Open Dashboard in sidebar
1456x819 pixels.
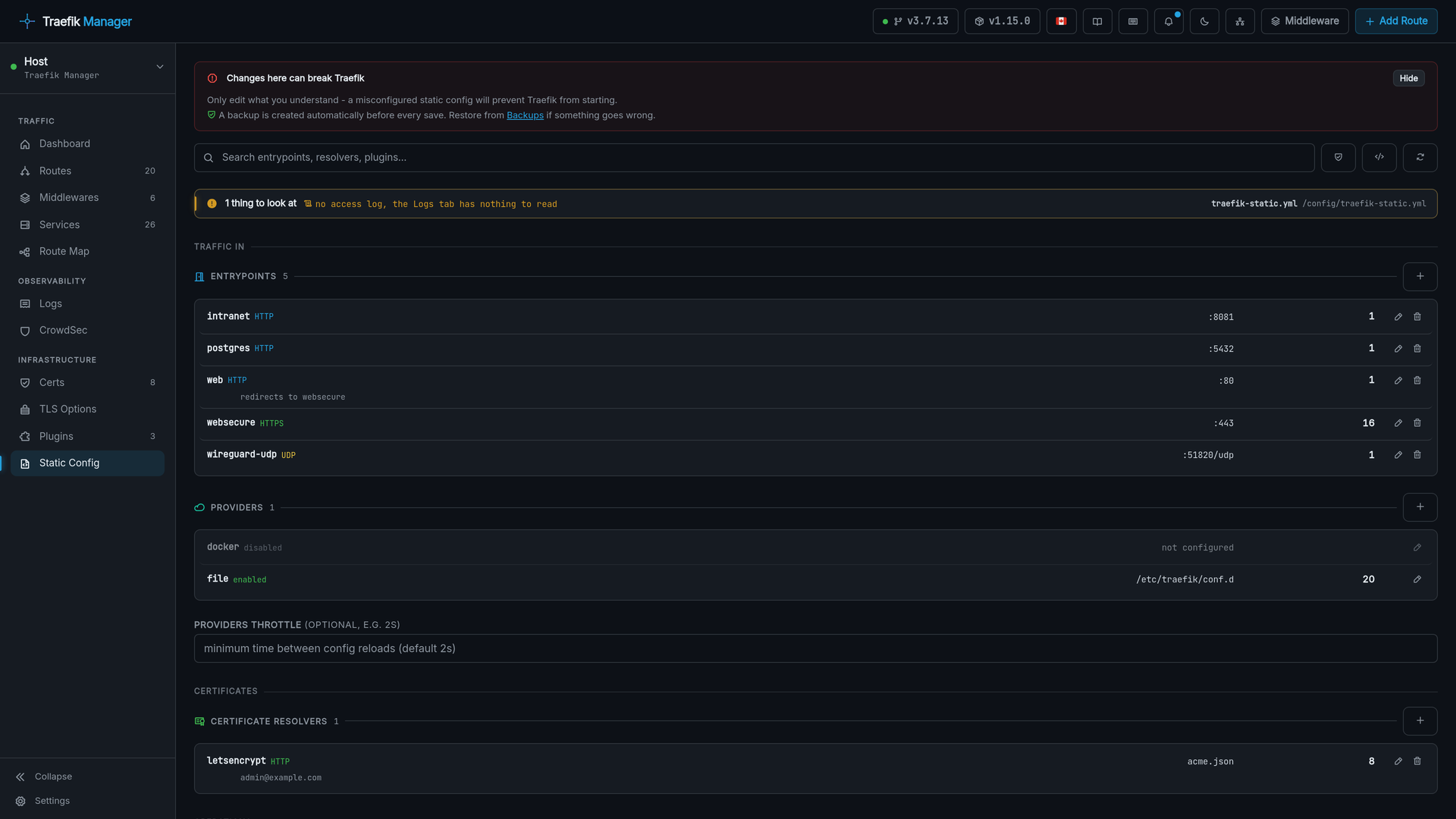pyautogui.click(x=87, y=144)
